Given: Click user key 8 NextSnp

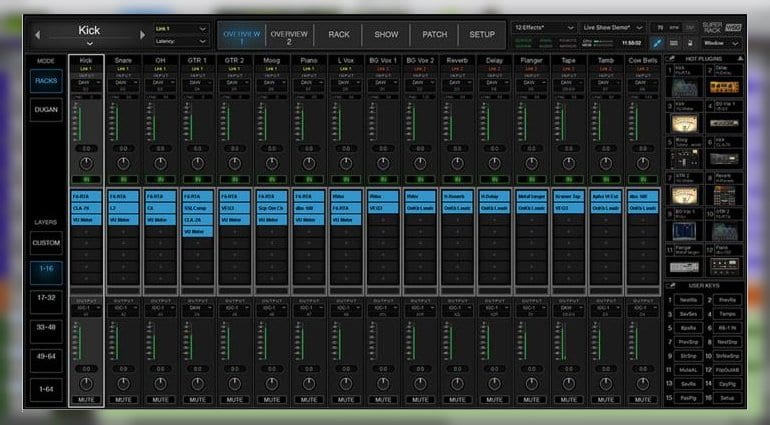Looking at the screenshot, I should coord(727,342).
